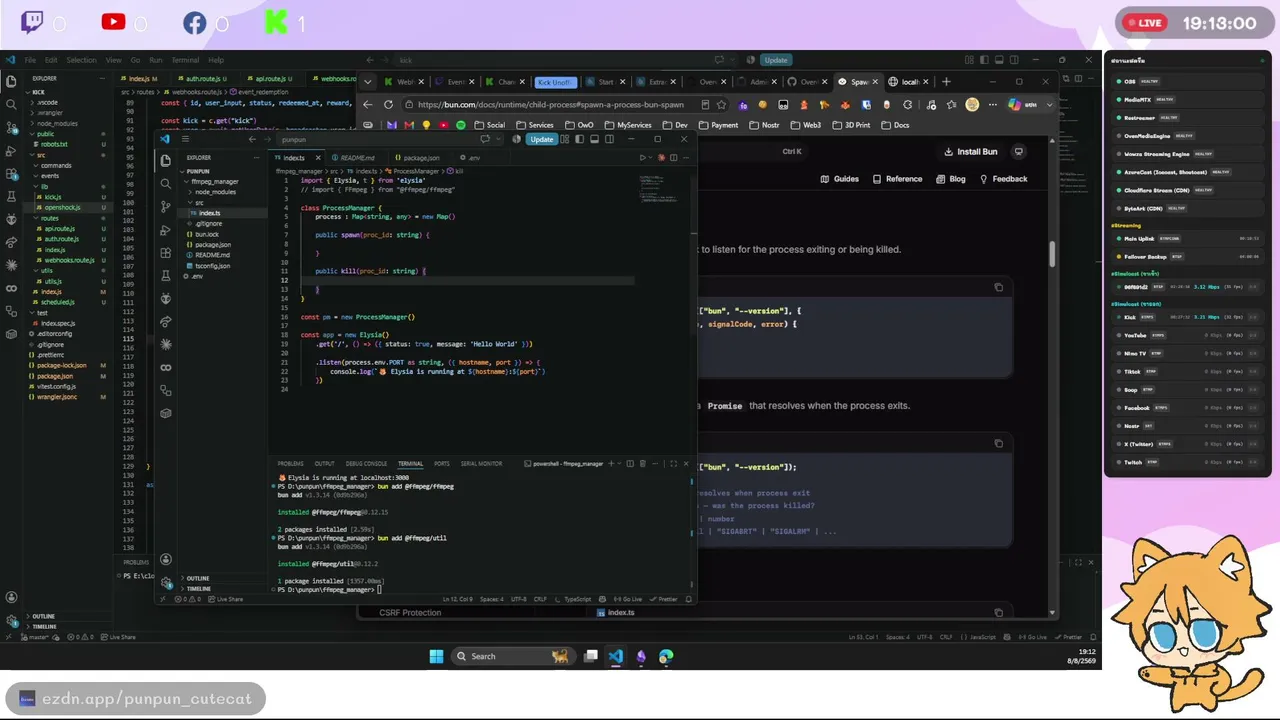Viewport: 1280px width, 720px height.
Task: Maximize terminal panel size chevron
Action: (673, 463)
